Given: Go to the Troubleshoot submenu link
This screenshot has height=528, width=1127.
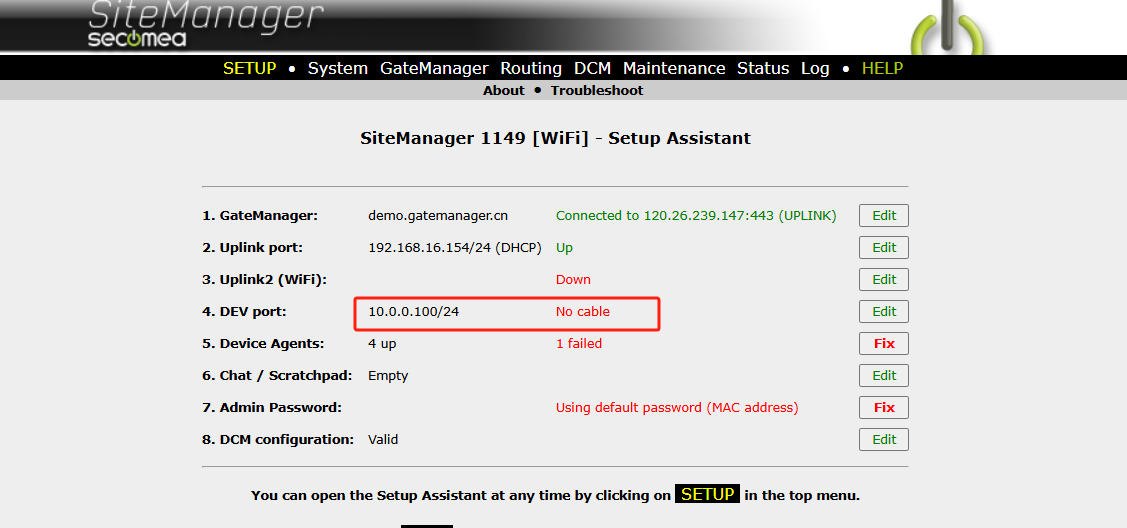Looking at the screenshot, I should (597, 91).
